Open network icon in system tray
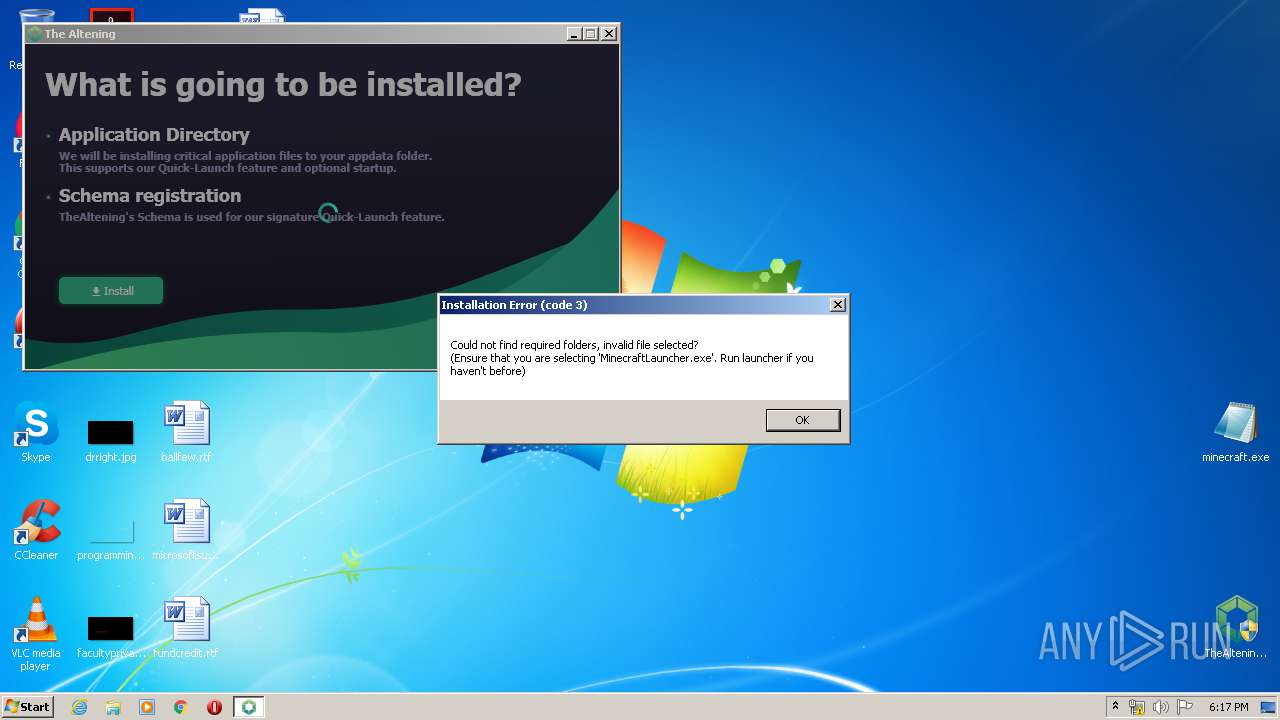This screenshot has width=1280, height=720. [1137, 707]
